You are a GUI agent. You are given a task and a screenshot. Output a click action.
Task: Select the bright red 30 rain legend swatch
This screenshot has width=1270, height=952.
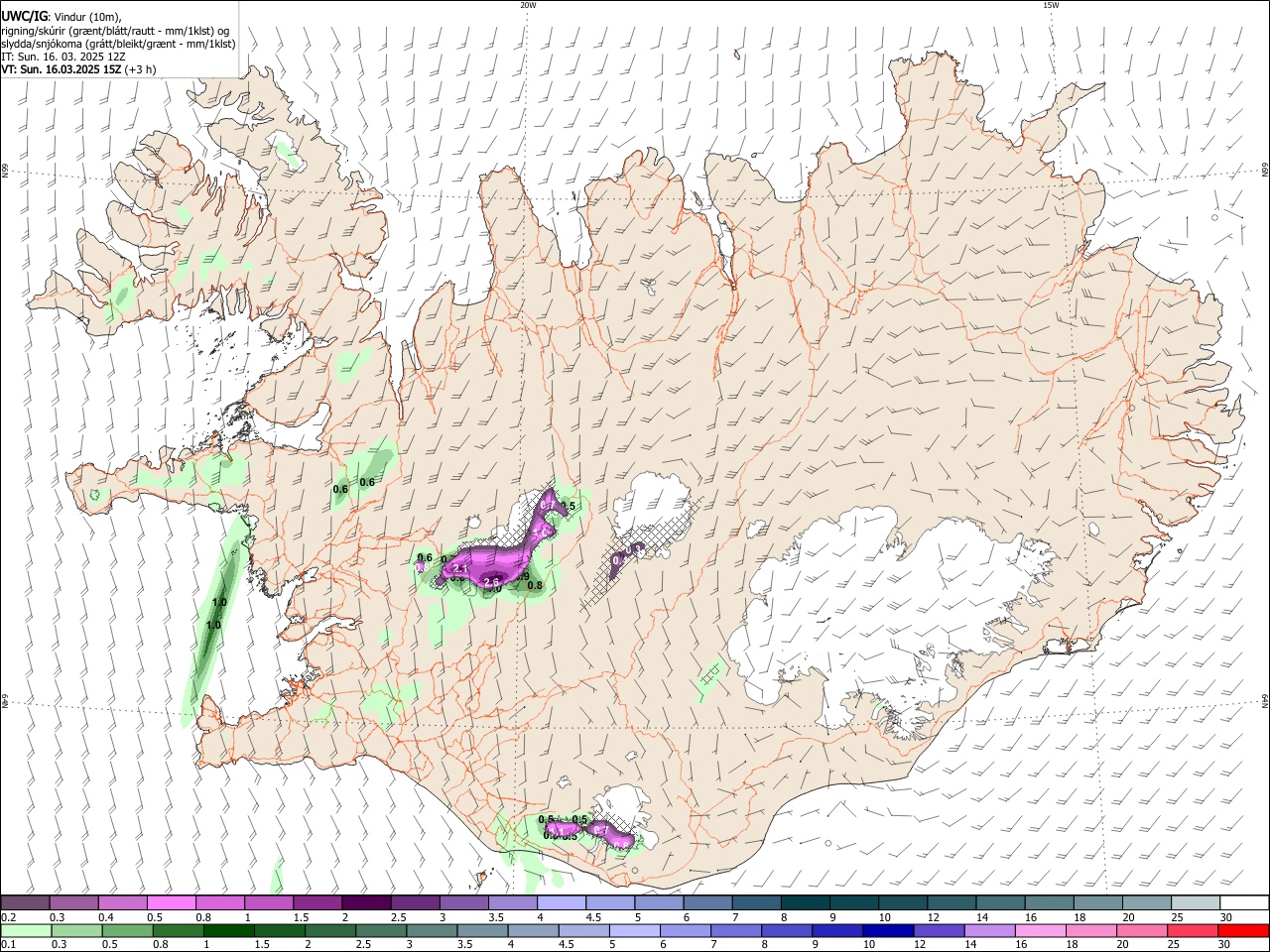(x=1242, y=930)
